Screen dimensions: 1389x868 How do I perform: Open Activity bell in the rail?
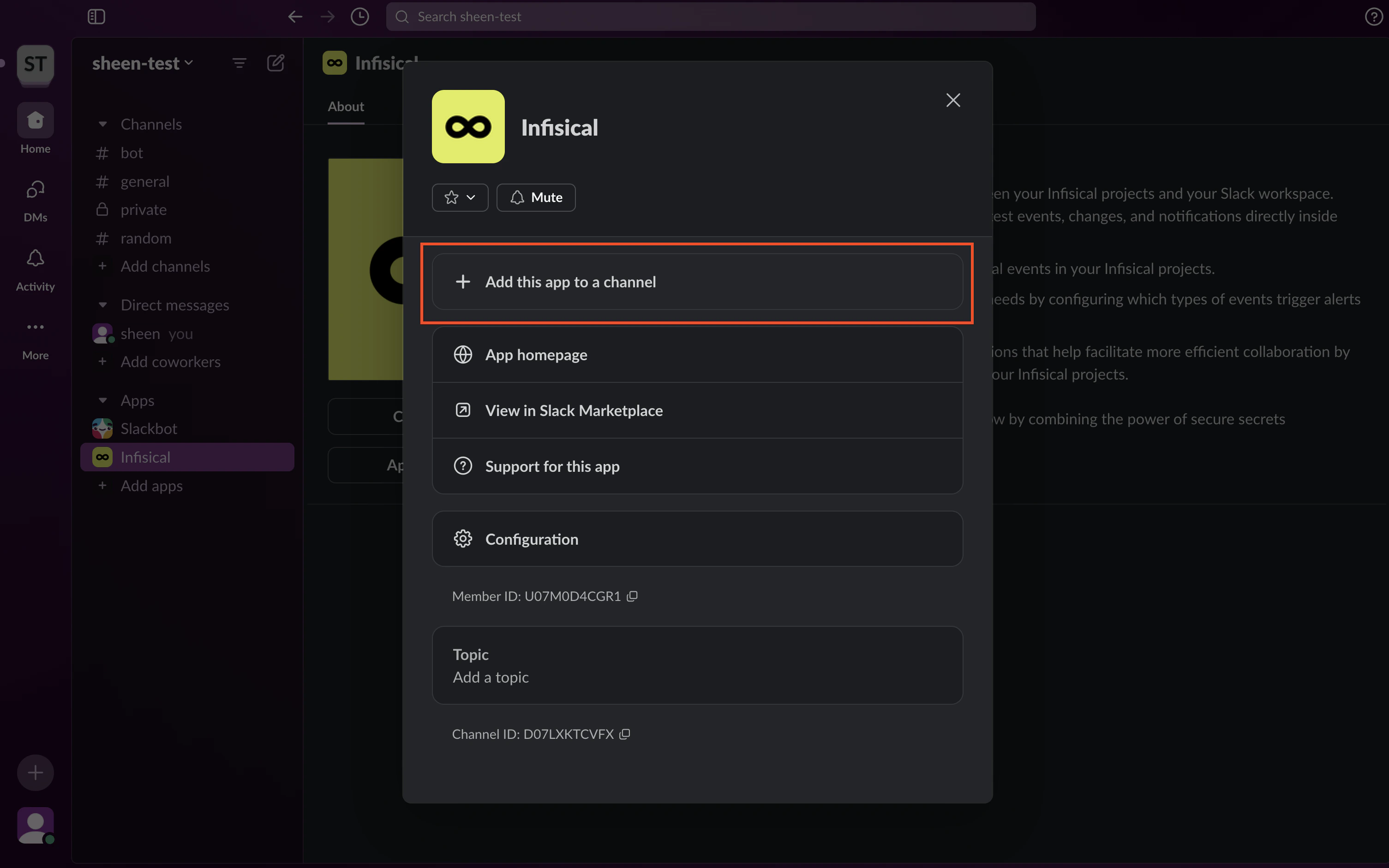[x=36, y=269]
